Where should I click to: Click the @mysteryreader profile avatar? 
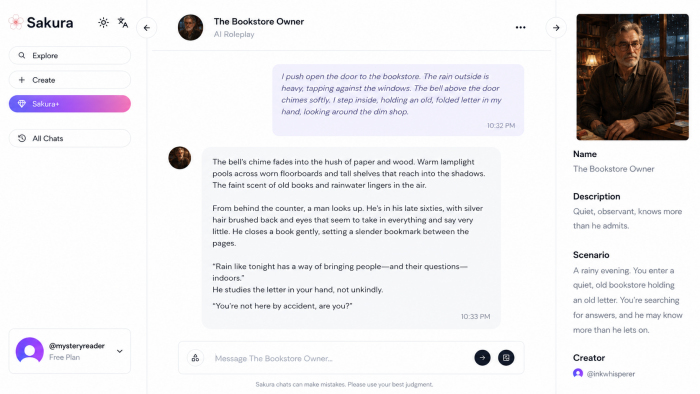coord(29,351)
